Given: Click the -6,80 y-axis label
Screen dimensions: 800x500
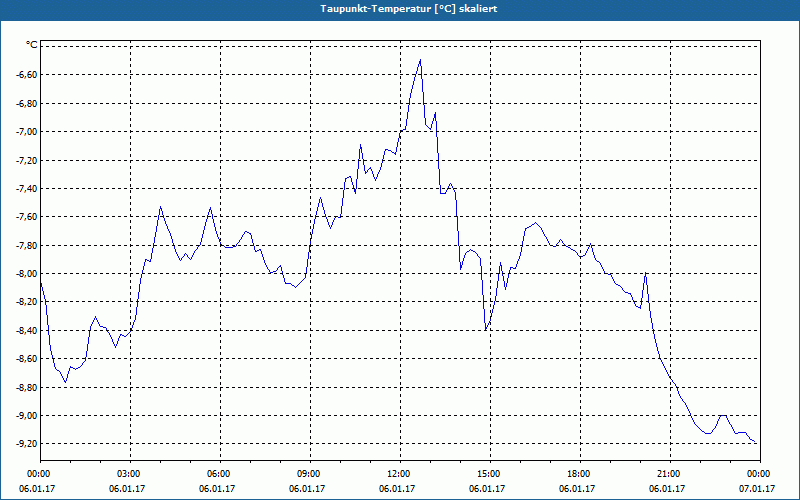Looking at the screenshot, I should (27, 104).
